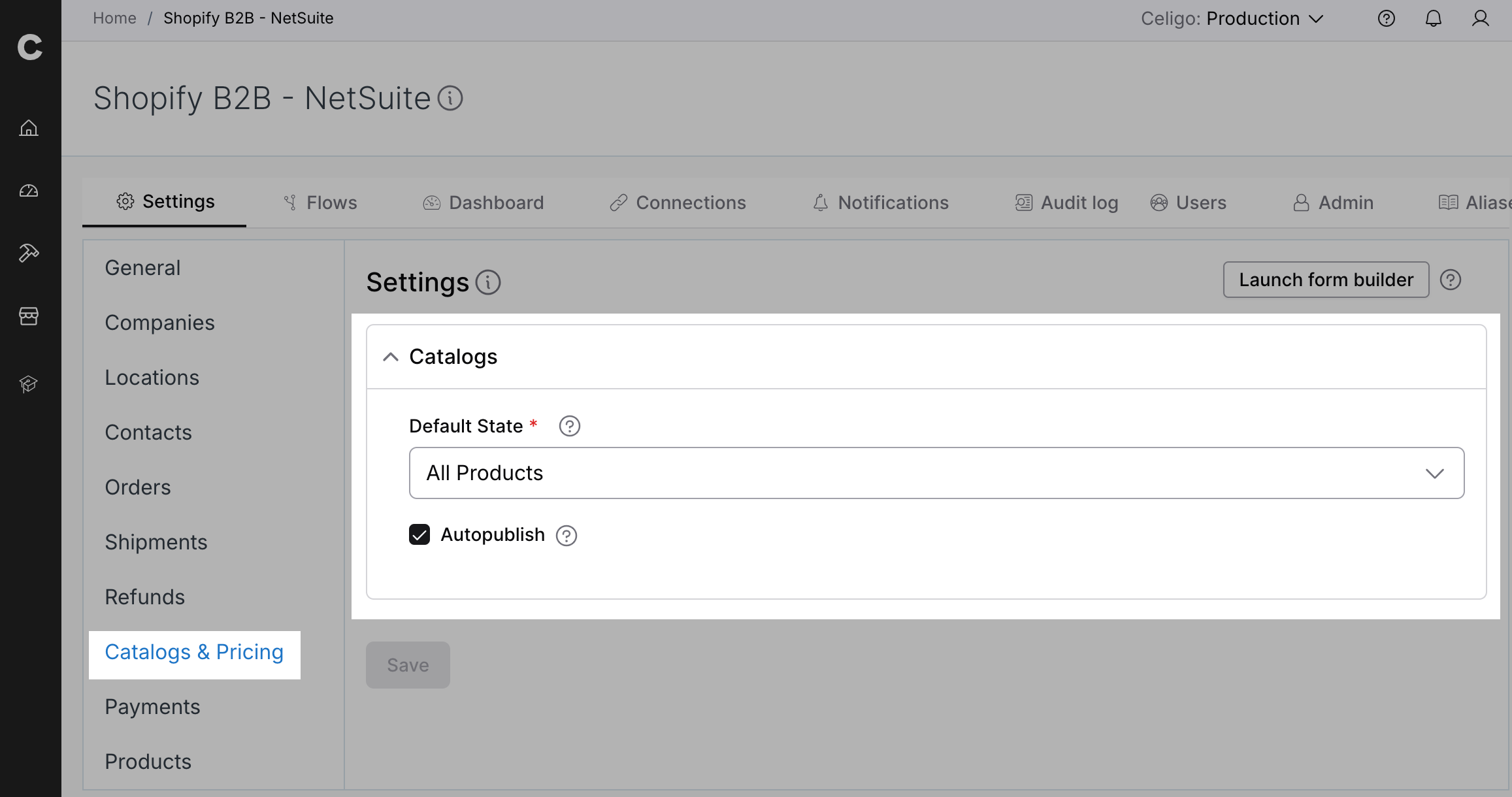
Task: Switch to the Users tab
Action: coord(1188,203)
